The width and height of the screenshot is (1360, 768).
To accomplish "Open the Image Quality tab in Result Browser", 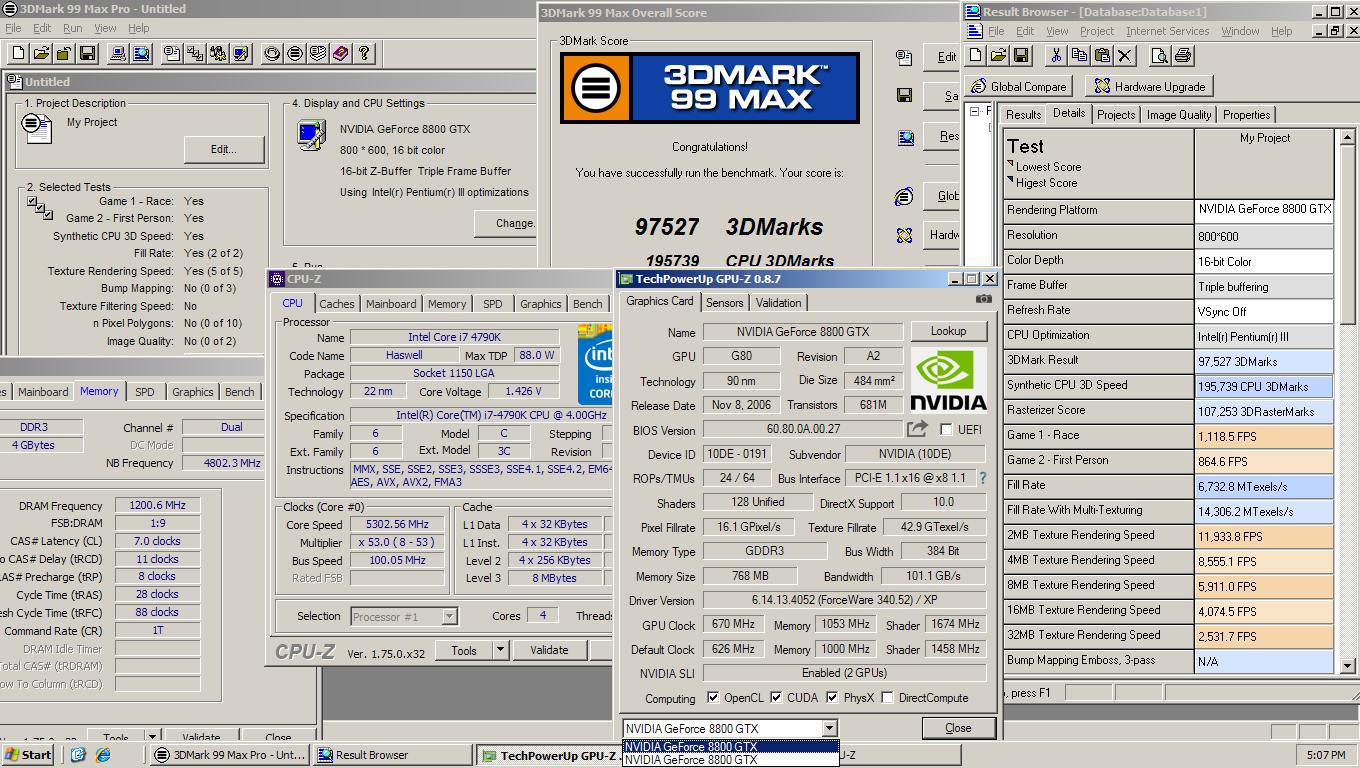I will click(1178, 115).
